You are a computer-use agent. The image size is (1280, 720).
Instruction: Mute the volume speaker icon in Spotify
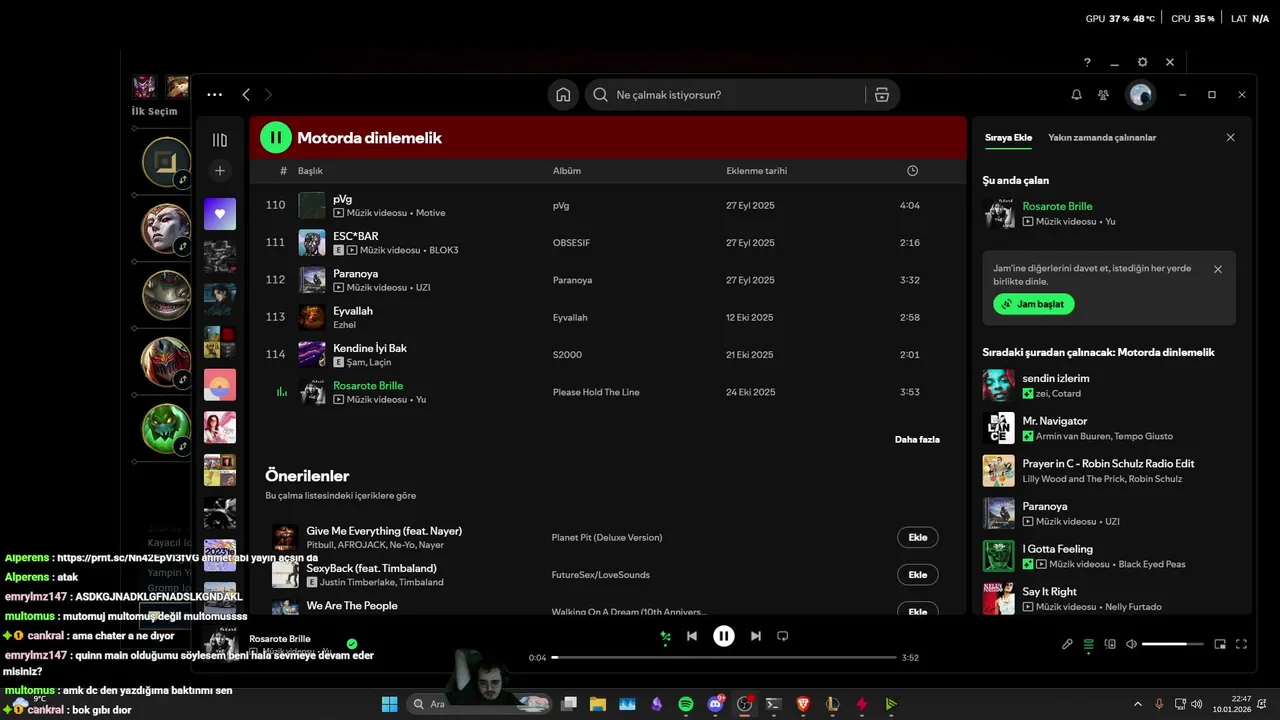[1131, 644]
